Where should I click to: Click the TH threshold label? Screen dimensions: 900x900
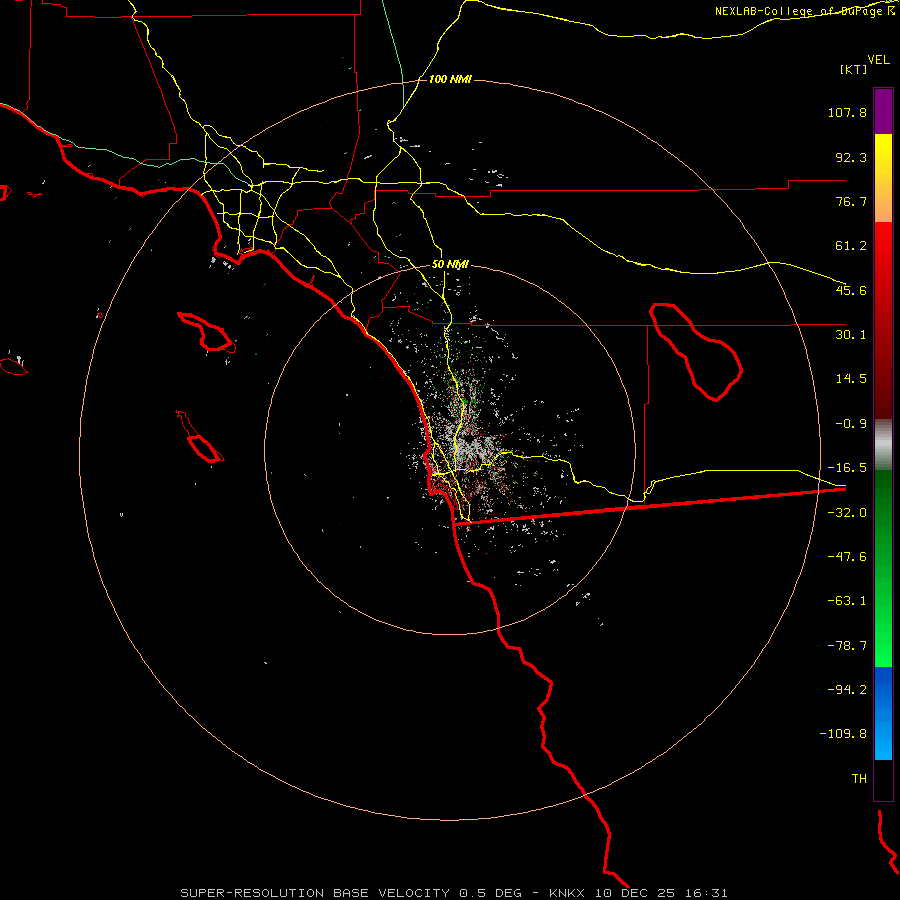tap(859, 779)
